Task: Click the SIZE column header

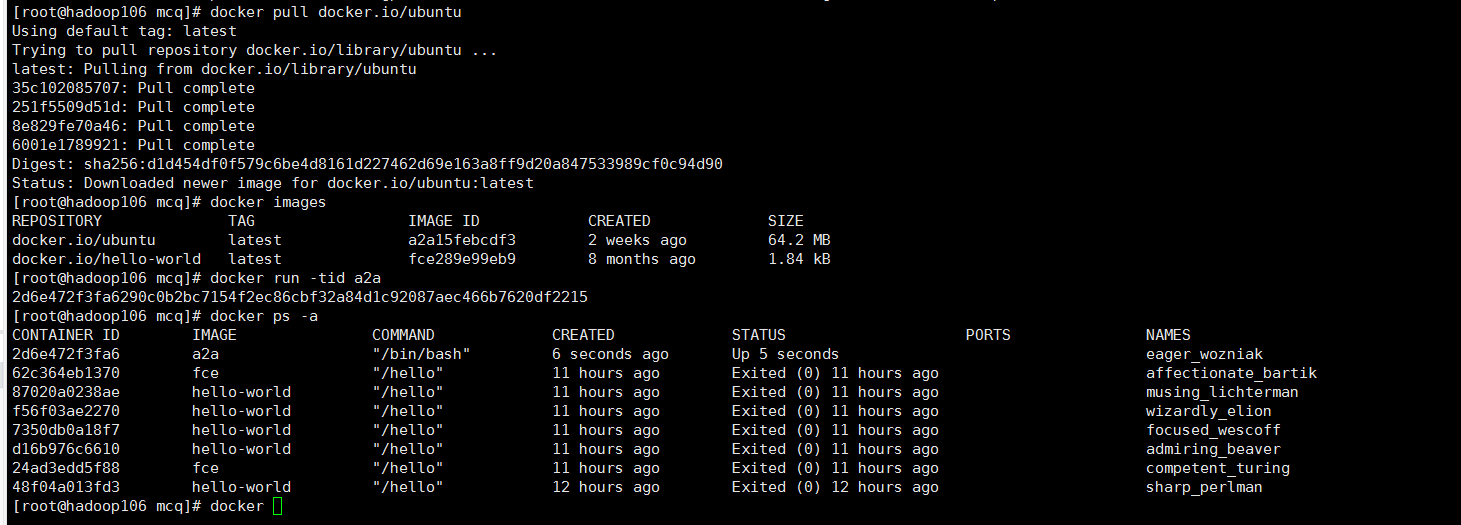Action: [786, 221]
